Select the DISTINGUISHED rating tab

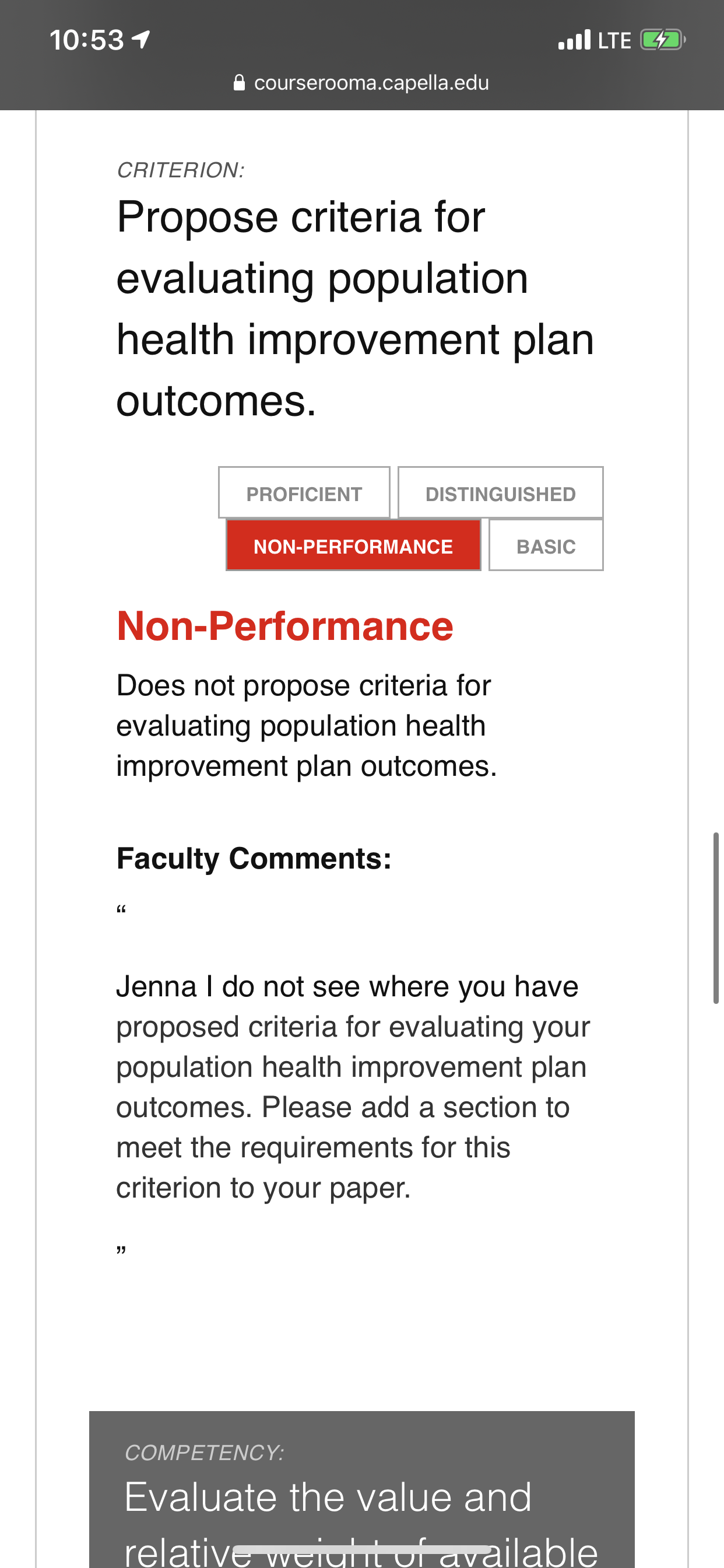coord(500,493)
